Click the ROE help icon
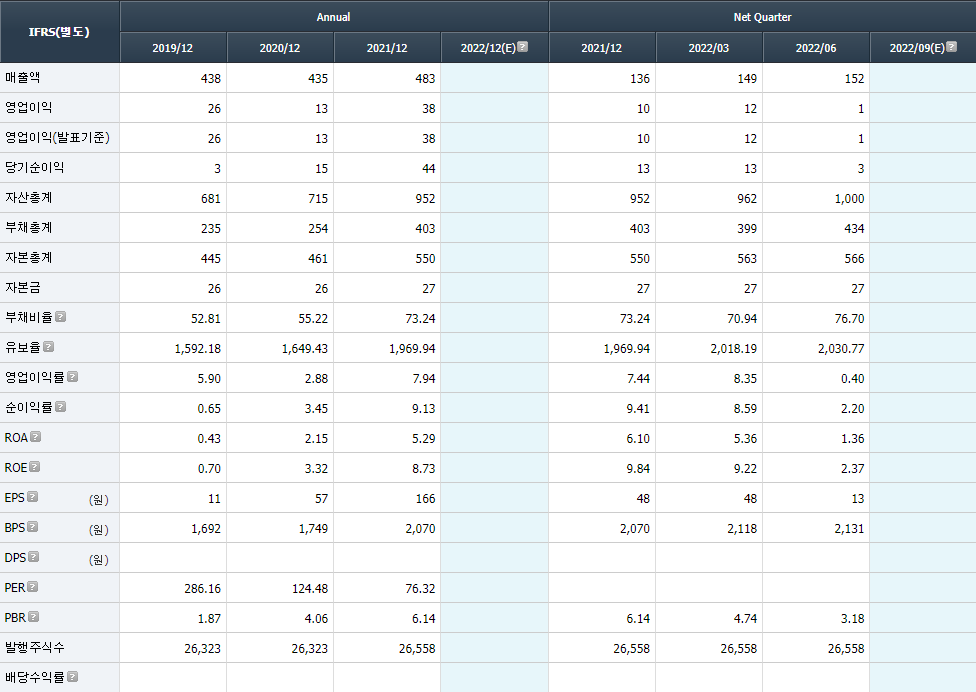 [x=35, y=467]
